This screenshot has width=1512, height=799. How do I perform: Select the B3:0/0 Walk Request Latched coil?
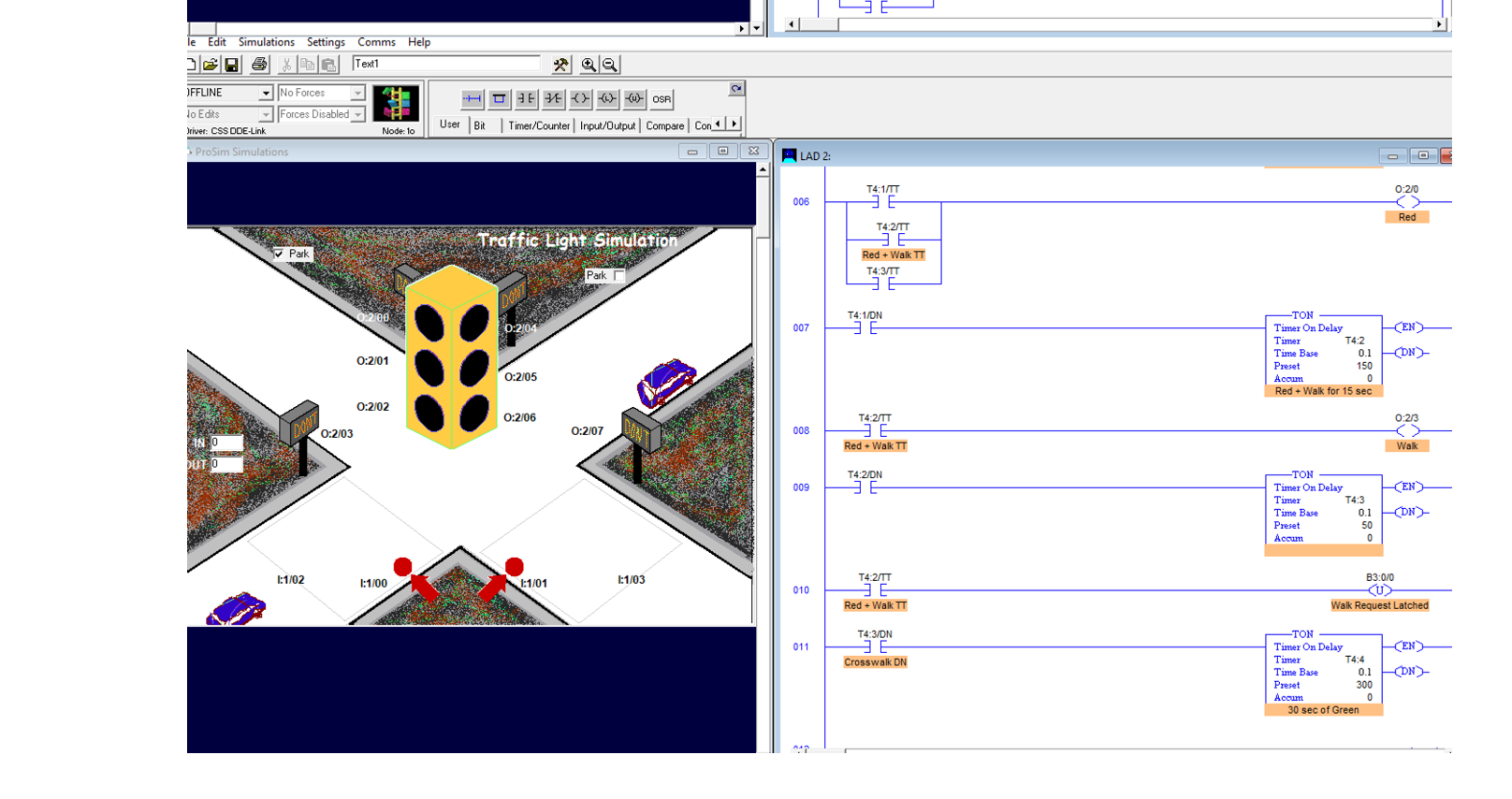pos(1380,590)
